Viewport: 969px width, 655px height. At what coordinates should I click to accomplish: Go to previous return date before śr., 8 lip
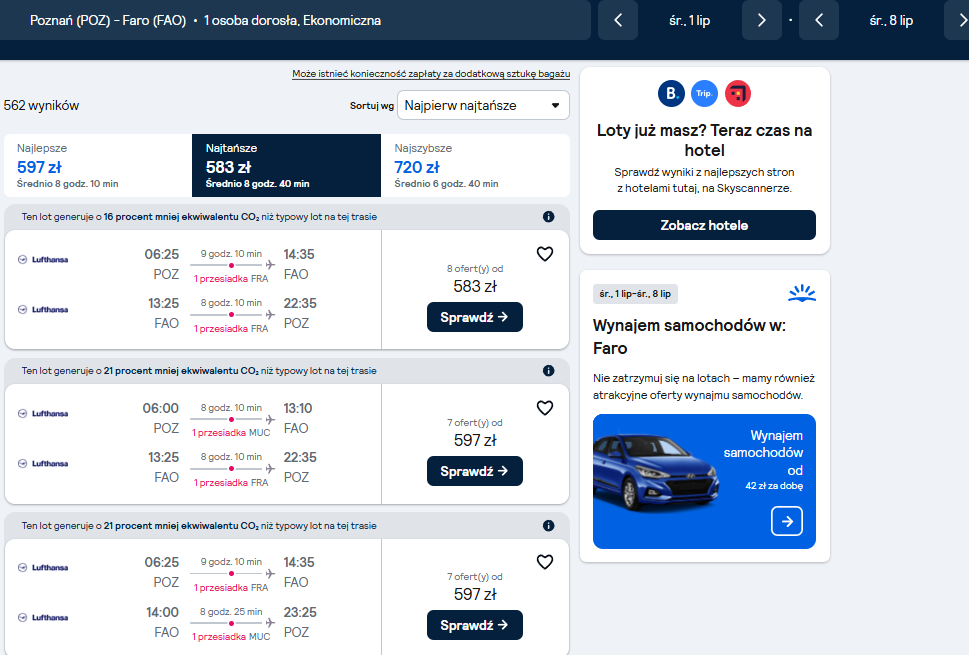coord(819,20)
